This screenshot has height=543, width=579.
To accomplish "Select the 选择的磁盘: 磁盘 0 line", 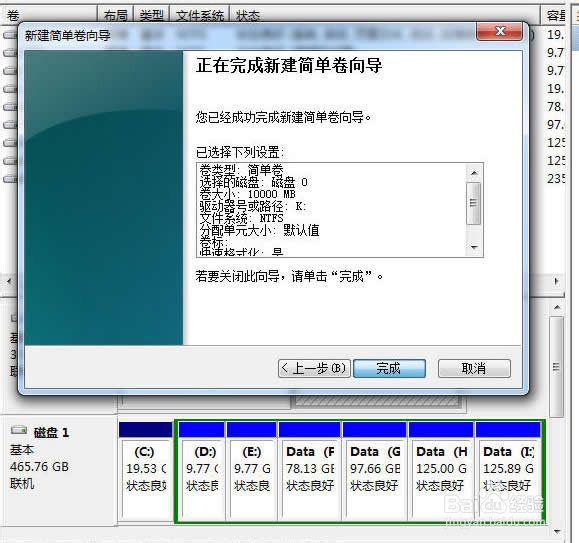I will pos(253,182).
